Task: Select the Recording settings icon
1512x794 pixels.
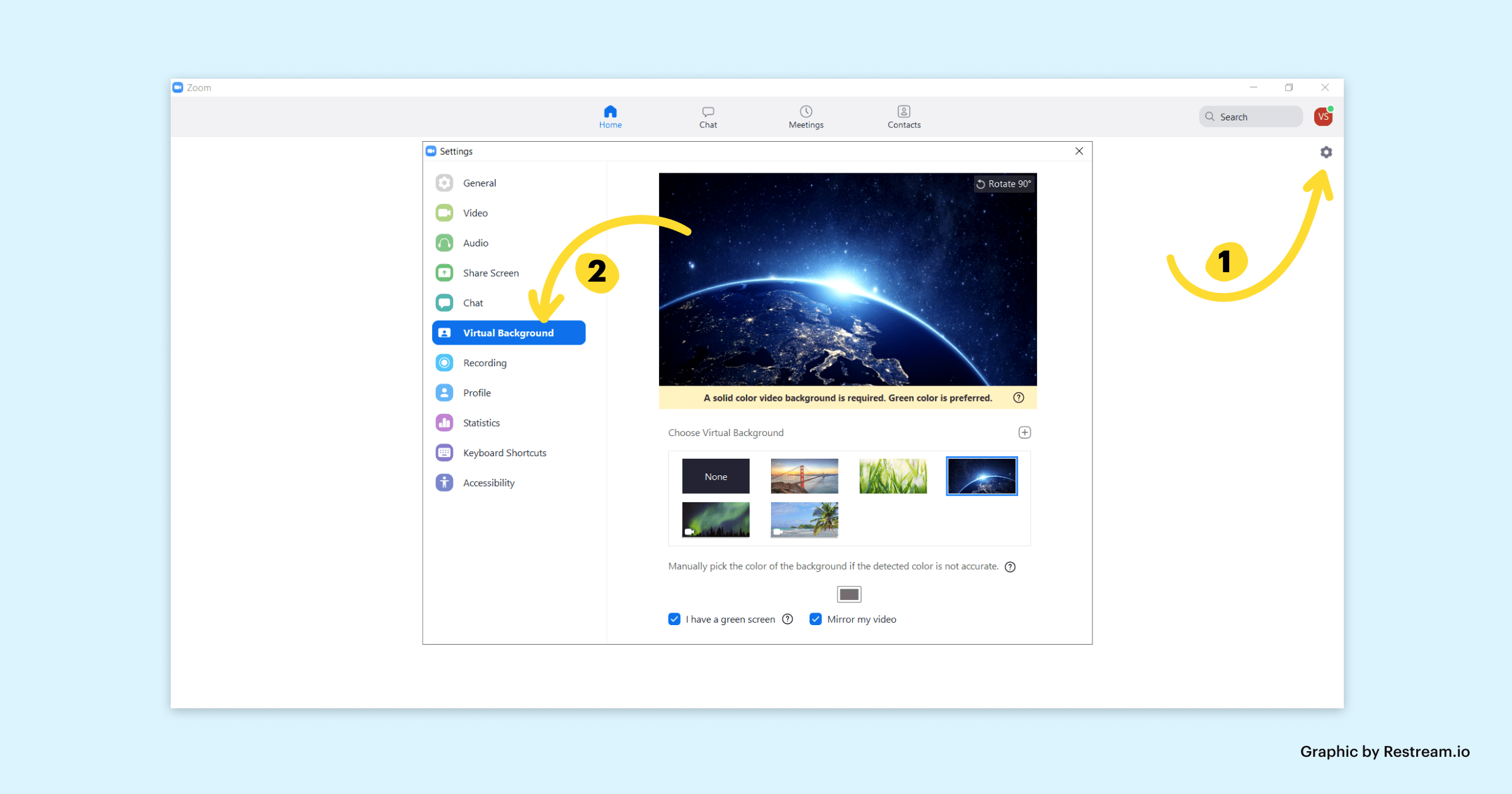Action: click(x=445, y=362)
